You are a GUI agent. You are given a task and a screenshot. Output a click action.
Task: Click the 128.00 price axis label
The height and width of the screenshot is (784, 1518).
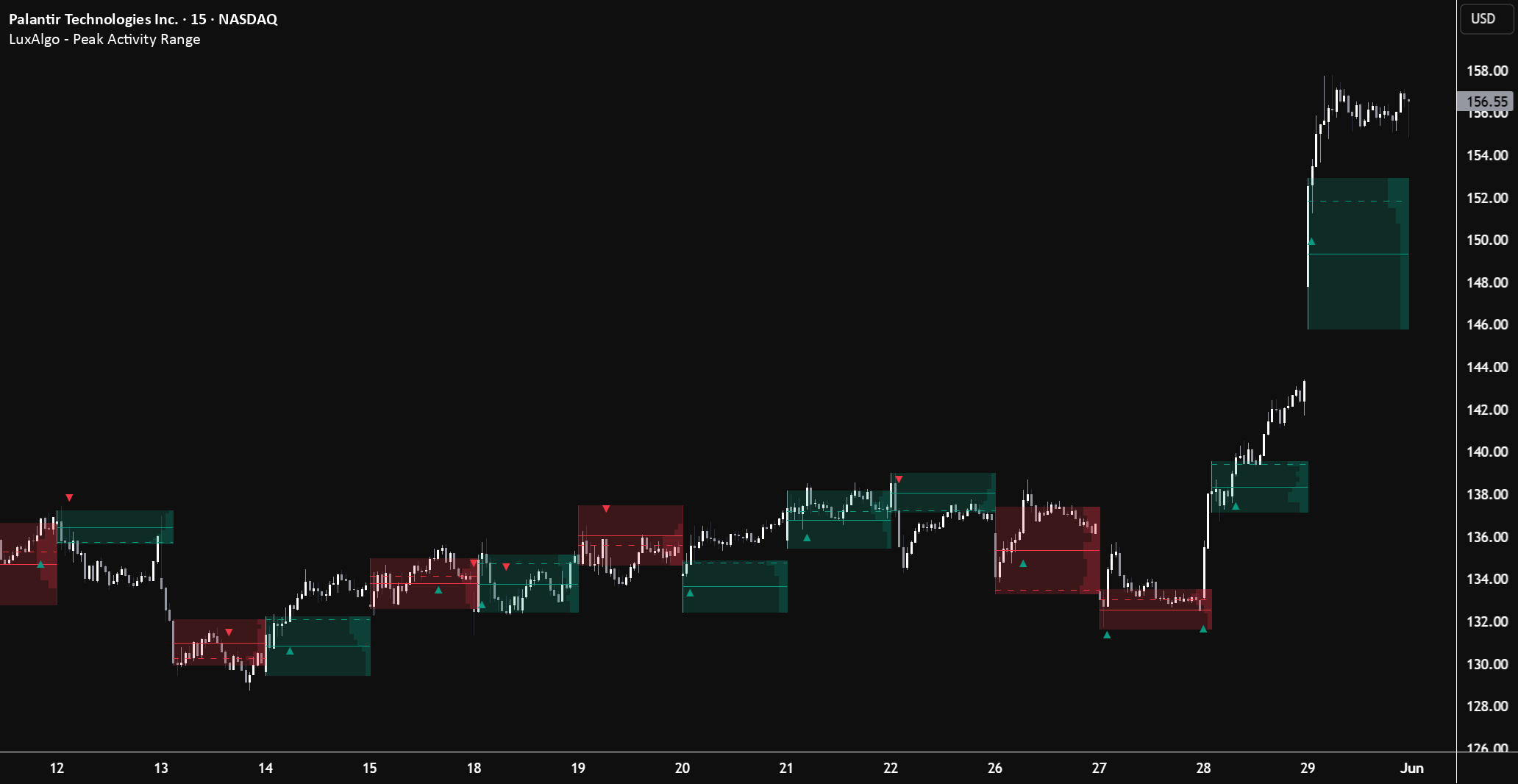(x=1487, y=706)
